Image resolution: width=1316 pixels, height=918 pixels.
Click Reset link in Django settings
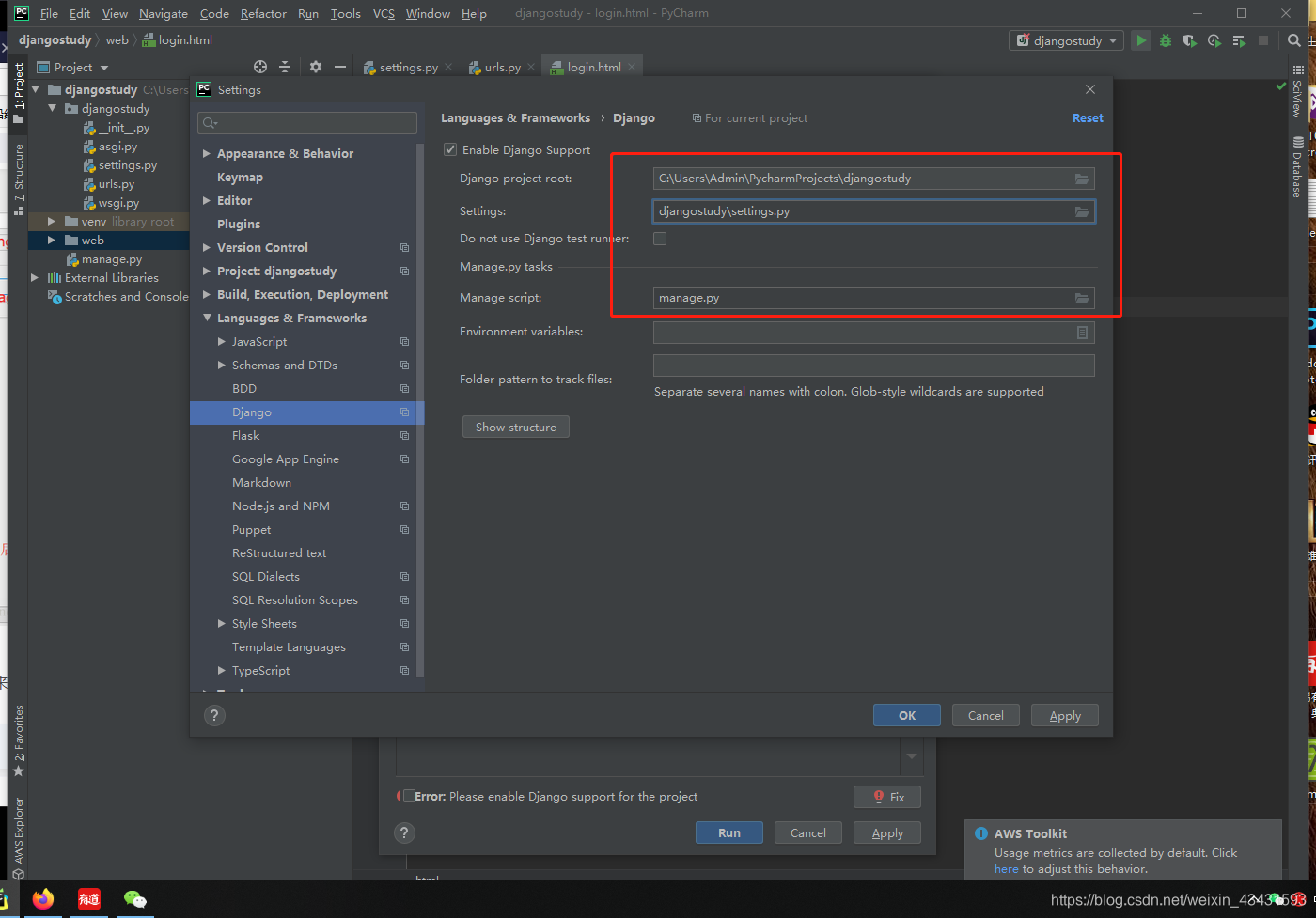[1088, 117]
